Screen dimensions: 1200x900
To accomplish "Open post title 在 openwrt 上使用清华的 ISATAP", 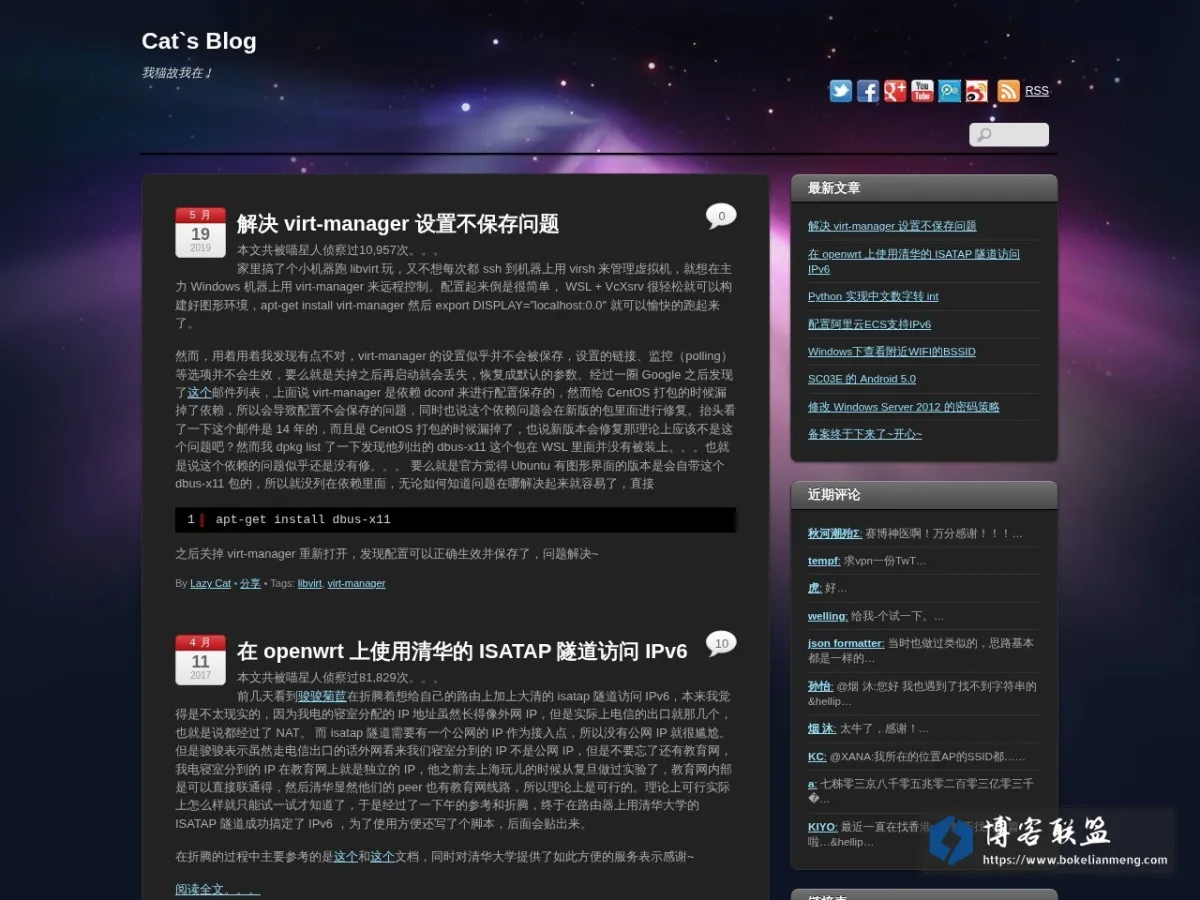I will pyautogui.click(x=462, y=652).
